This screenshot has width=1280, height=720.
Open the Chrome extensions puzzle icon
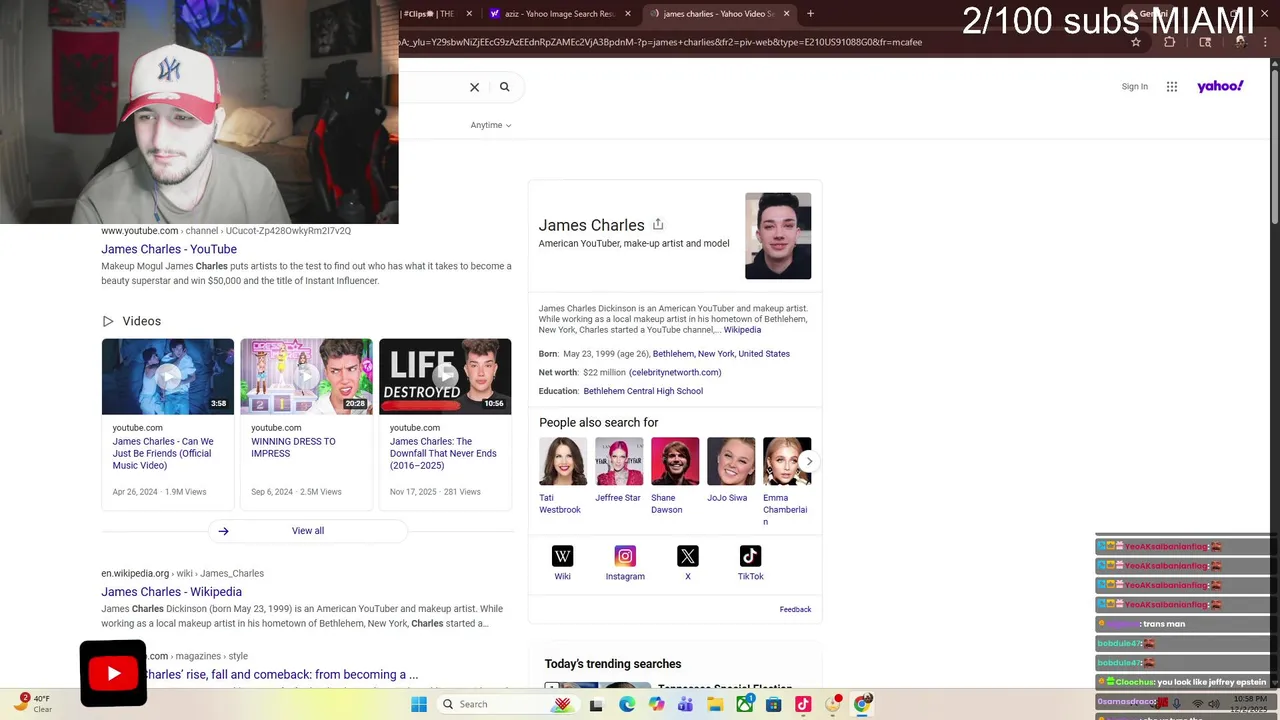(x=1170, y=42)
